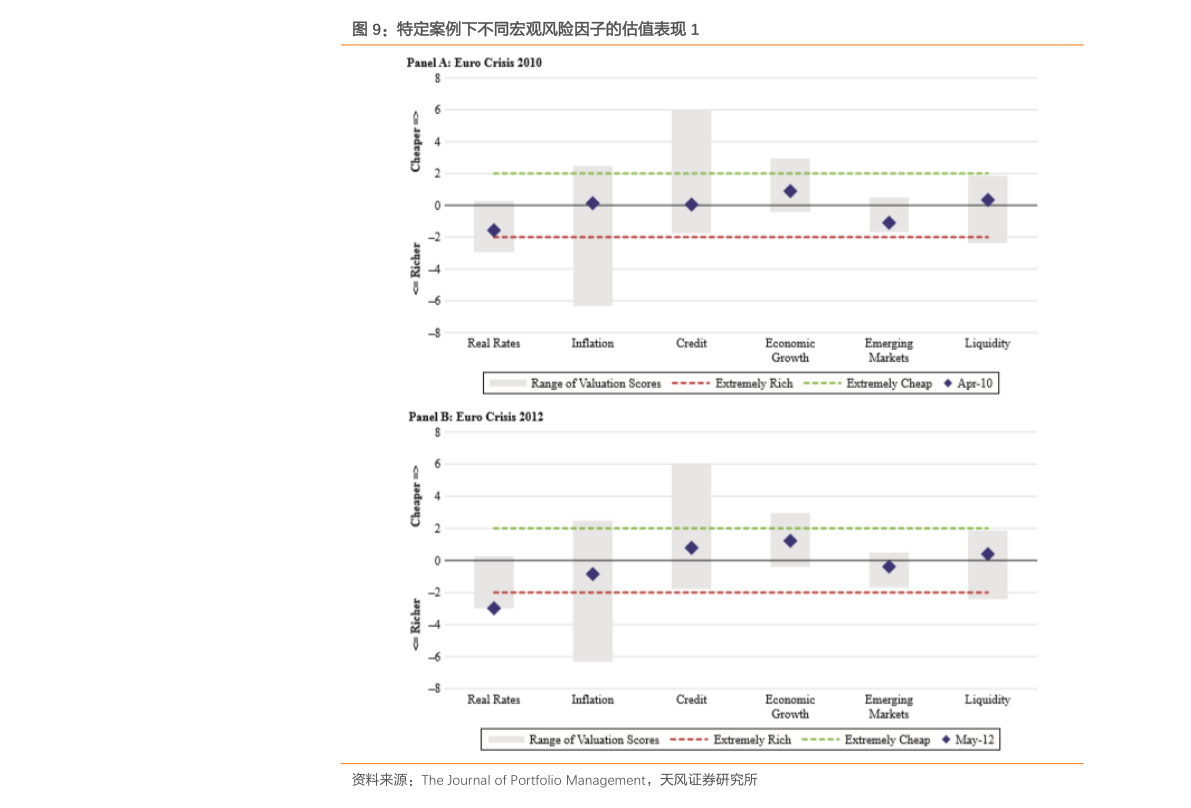The height and width of the screenshot is (808, 1191).
Task: Click 'Economic Growth' axis label in Panel B
Action: [790, 706]
